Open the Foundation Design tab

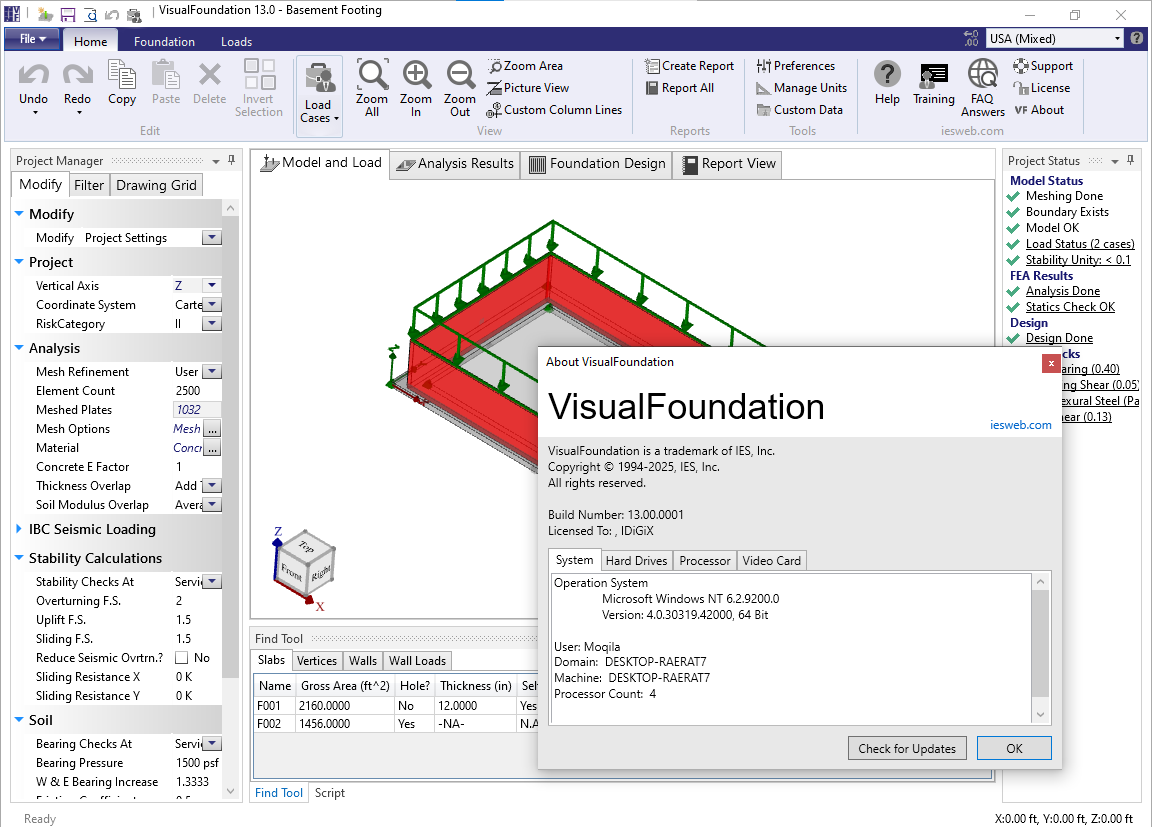coord(597,164)
